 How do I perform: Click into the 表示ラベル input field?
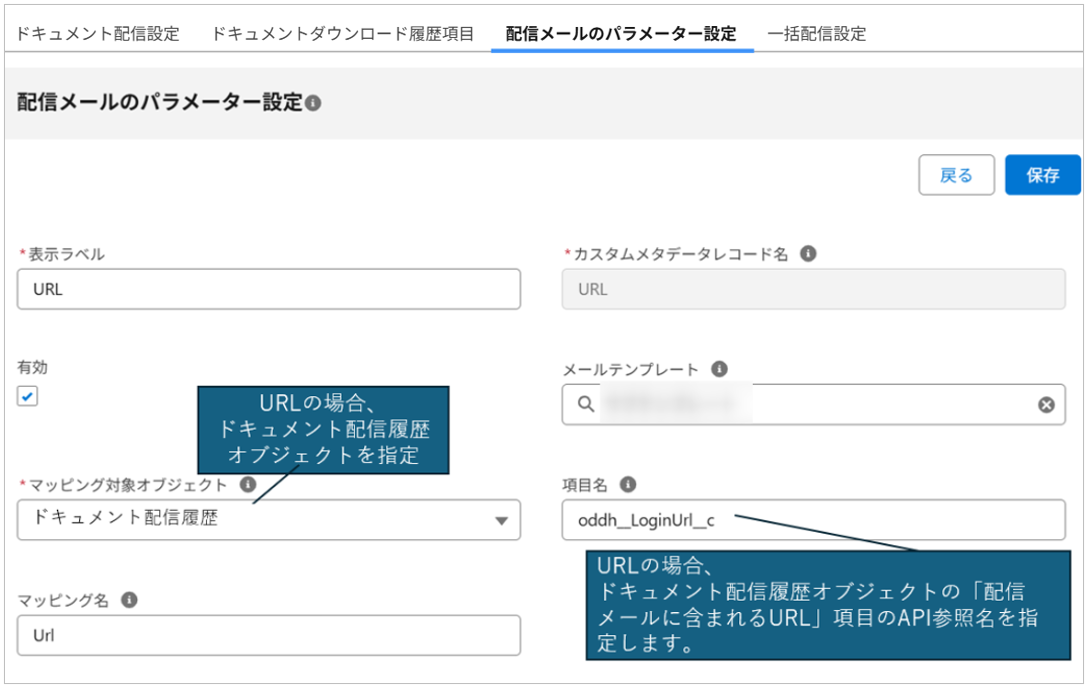point(268,290)
